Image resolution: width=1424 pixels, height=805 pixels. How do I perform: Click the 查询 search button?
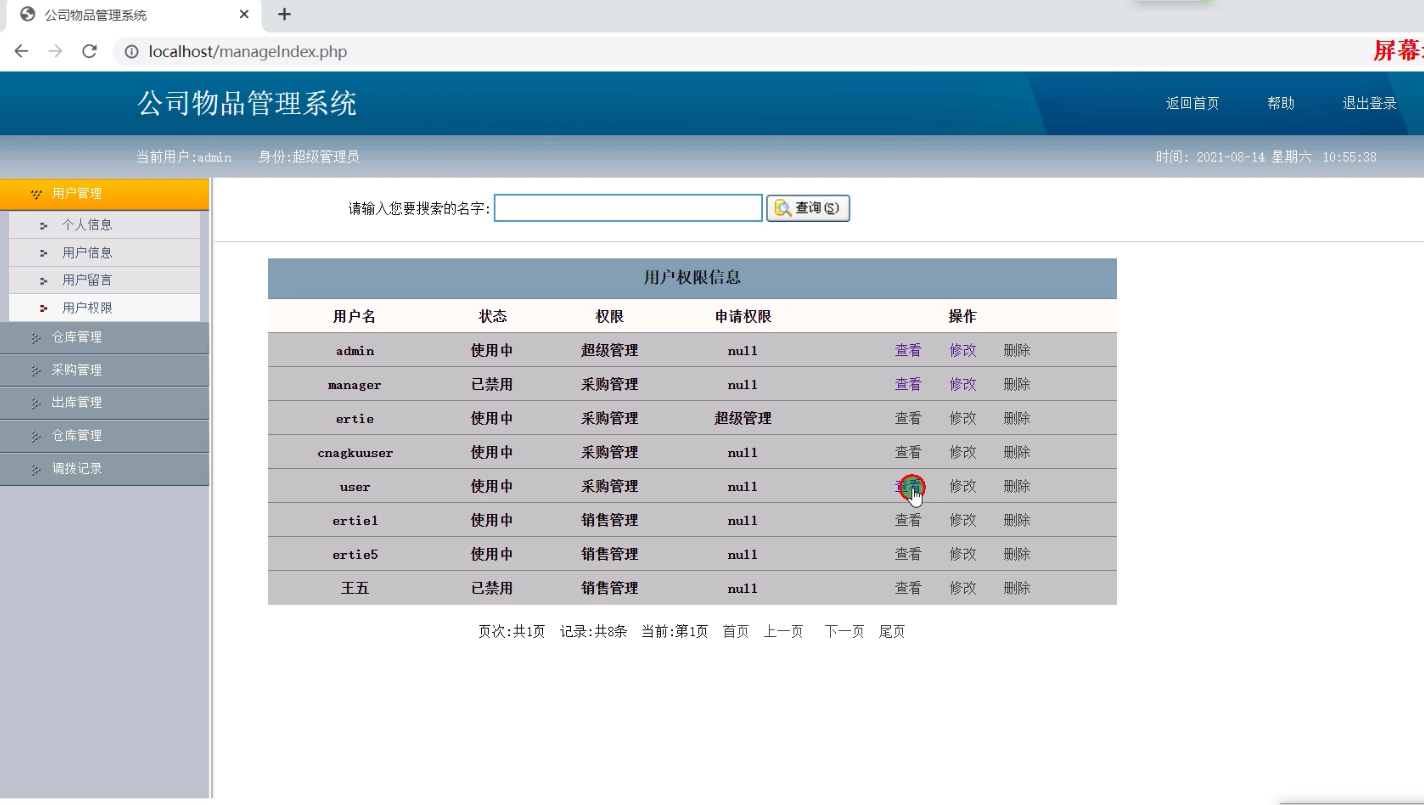[x=808, y=208]
